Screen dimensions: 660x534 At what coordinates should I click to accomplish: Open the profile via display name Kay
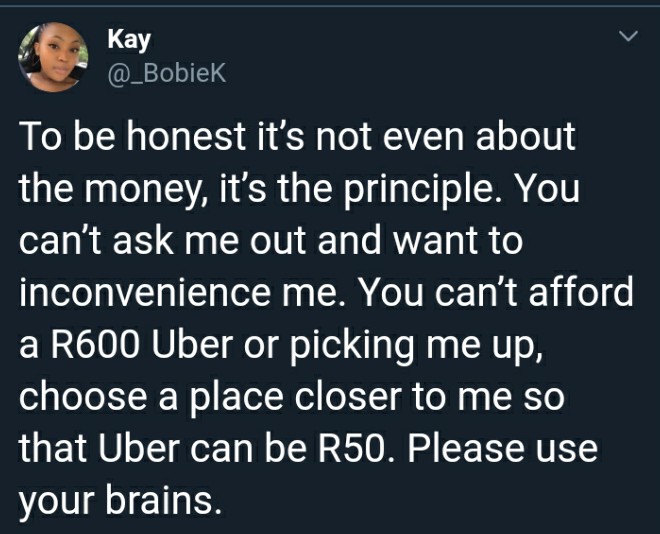[129, 40]
